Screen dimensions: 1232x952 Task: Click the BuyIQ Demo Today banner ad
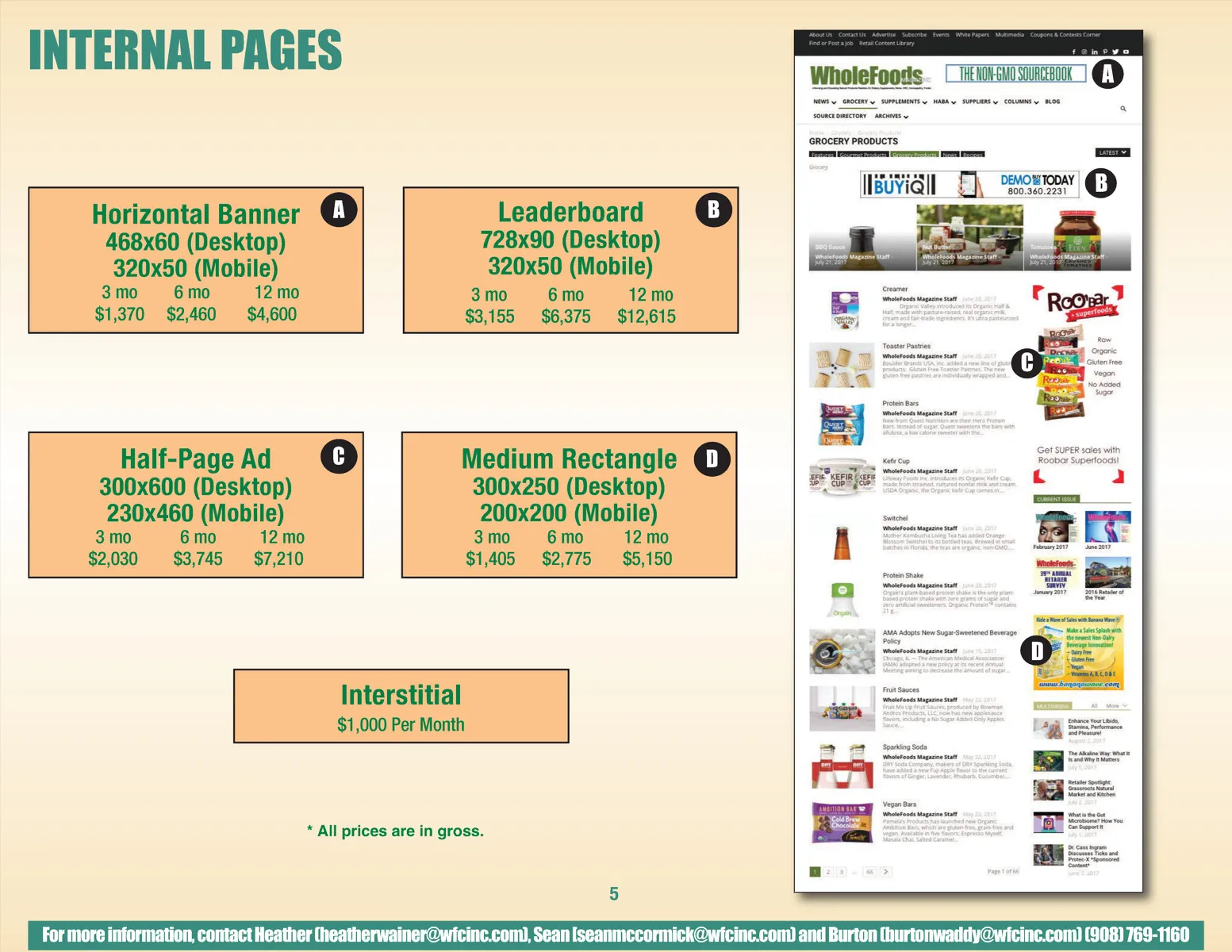970,185
